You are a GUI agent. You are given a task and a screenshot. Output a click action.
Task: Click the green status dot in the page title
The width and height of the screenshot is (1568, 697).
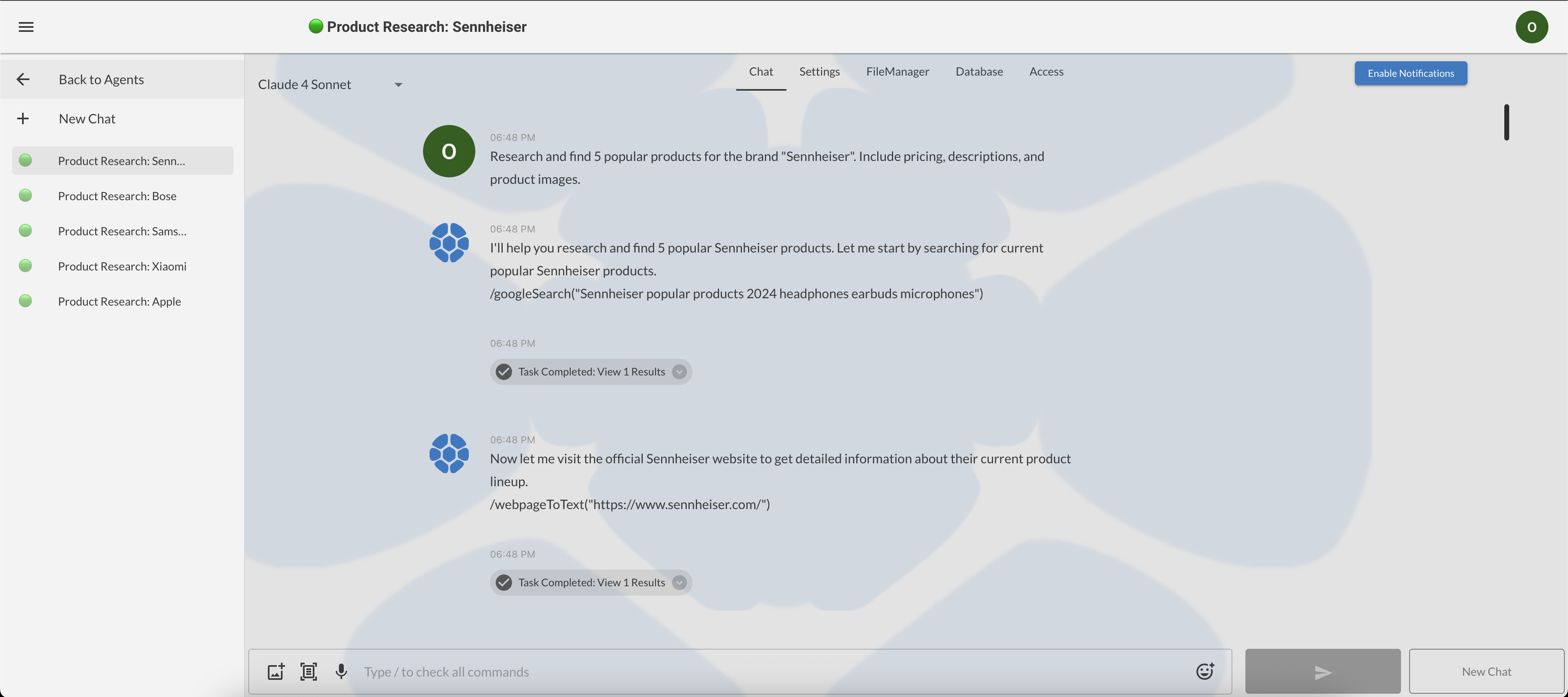pyautogui.click(x=315, y=26)
